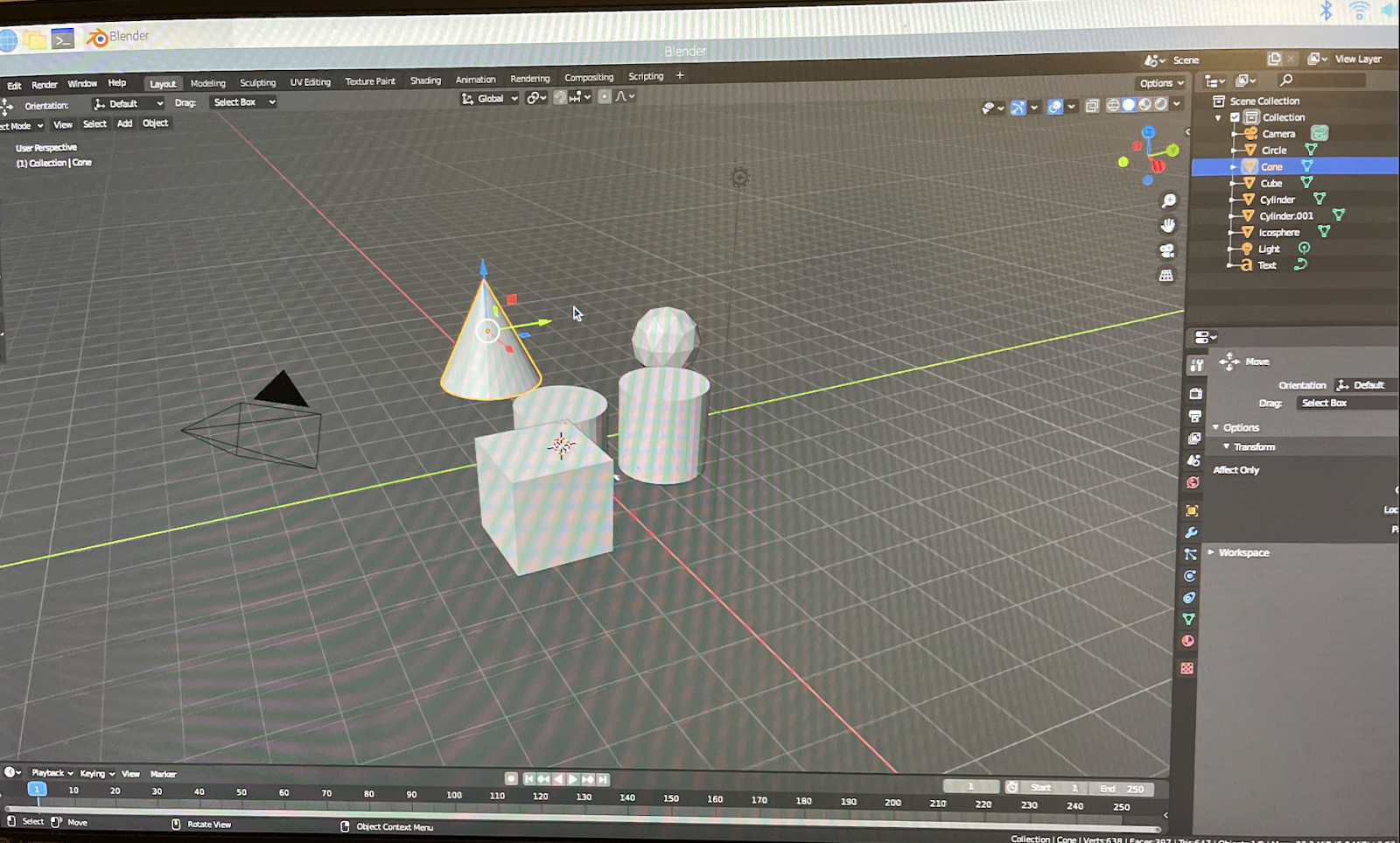Open Orientation Default dropdown in header
The height and width of the screenshot is (843, 1400).
[129, 103]
